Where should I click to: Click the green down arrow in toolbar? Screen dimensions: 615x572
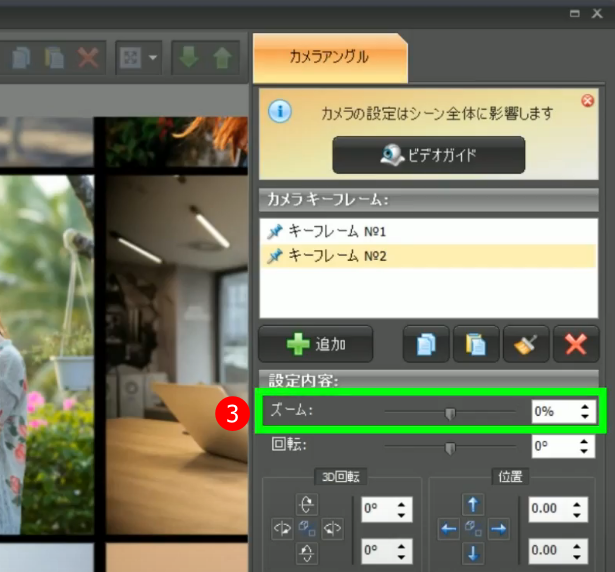click(187, 58)
